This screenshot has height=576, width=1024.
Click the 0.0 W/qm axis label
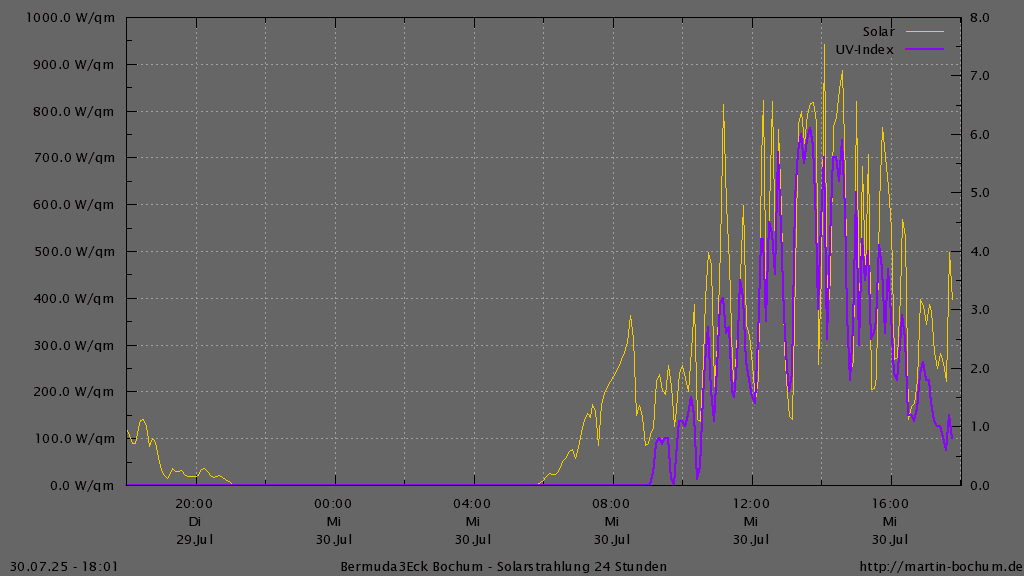pyautogui.click(x=82, y=486)
